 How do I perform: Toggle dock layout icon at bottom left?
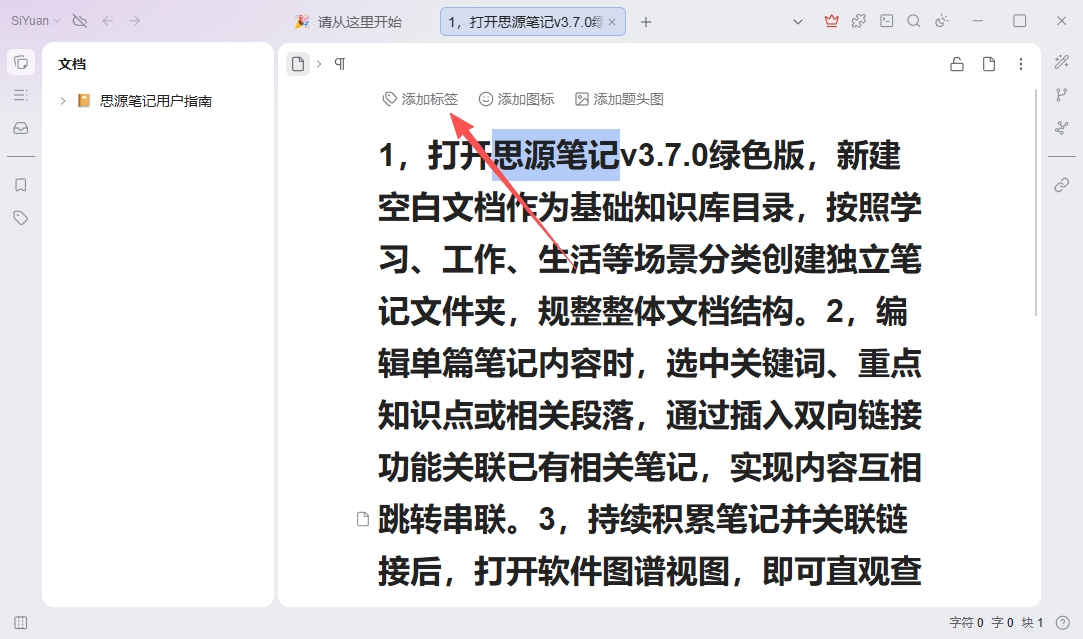point(21,622)
